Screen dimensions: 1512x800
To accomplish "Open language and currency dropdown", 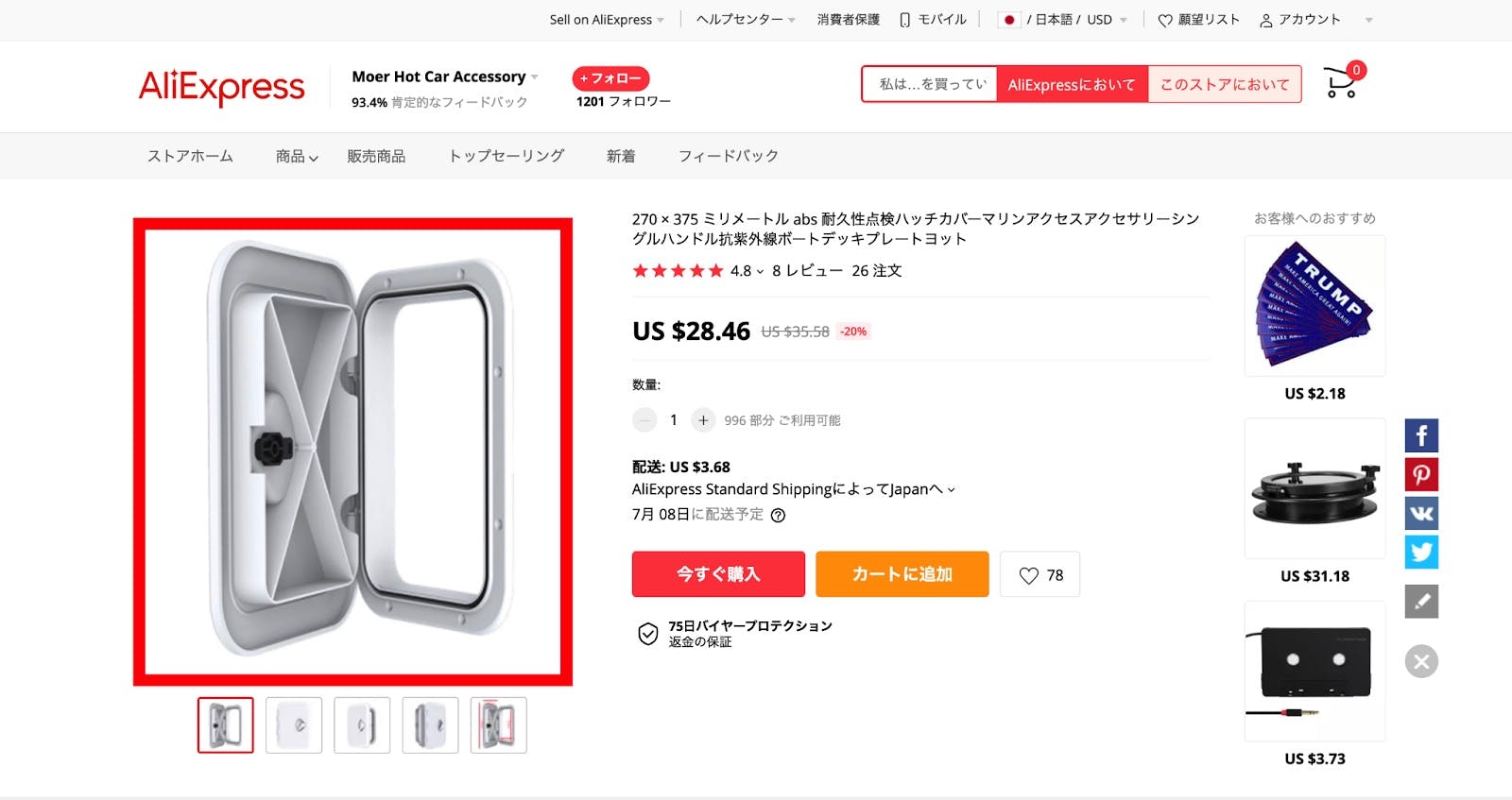I will tap(1063, 19).
